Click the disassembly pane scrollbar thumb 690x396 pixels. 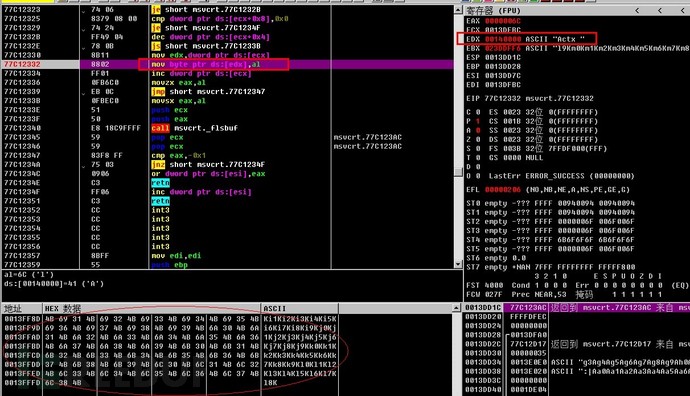tap(458, 172)
